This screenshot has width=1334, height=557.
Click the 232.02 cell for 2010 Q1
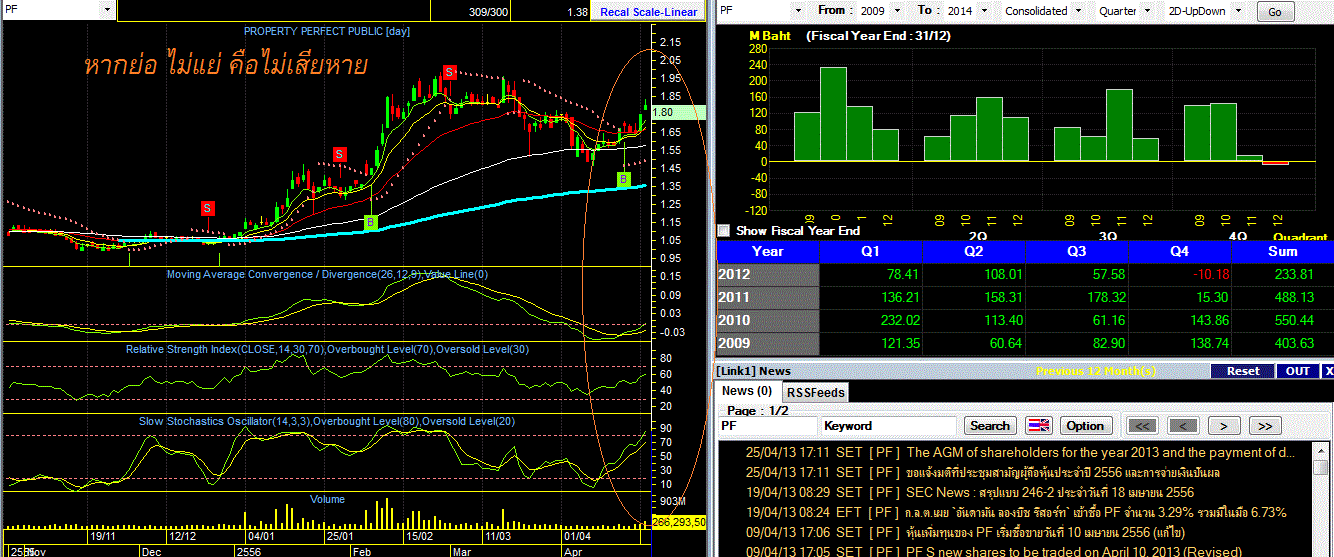(873, 320)
